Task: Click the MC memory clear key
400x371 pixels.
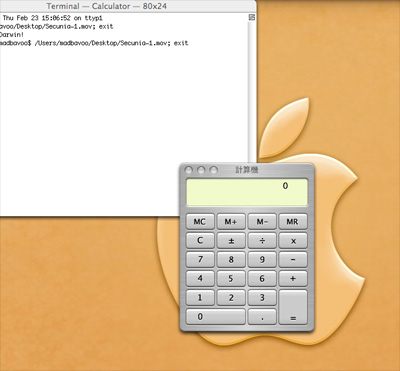Action: [200, 222]
